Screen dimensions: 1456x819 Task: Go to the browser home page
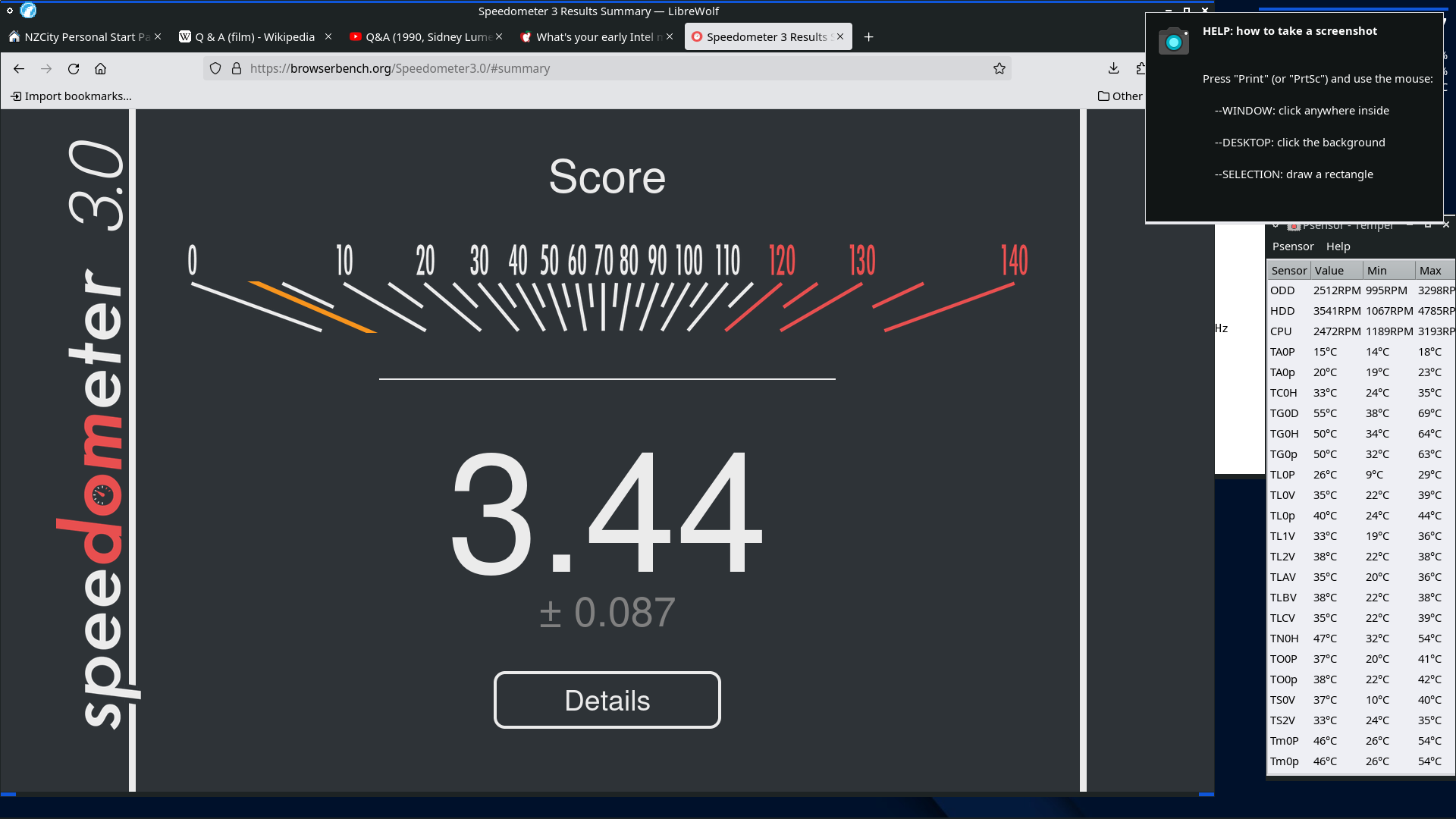point(100,68)
